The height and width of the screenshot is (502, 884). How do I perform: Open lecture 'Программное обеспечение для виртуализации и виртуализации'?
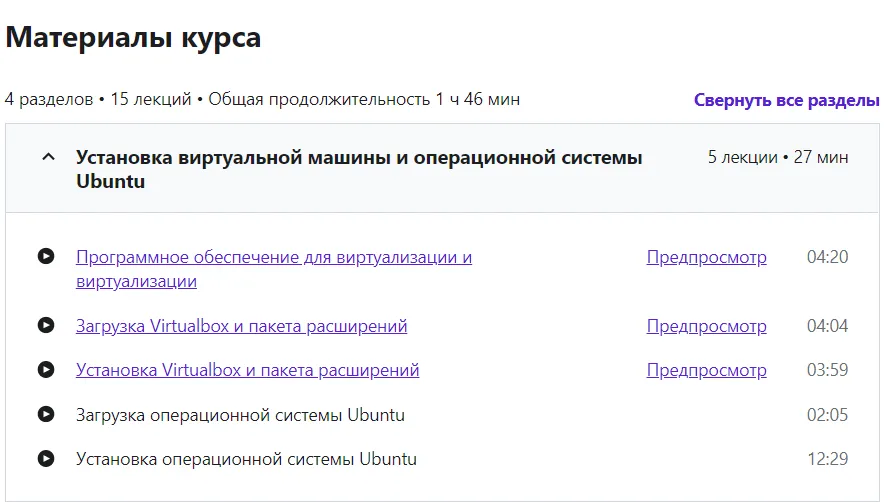point(273,258)
